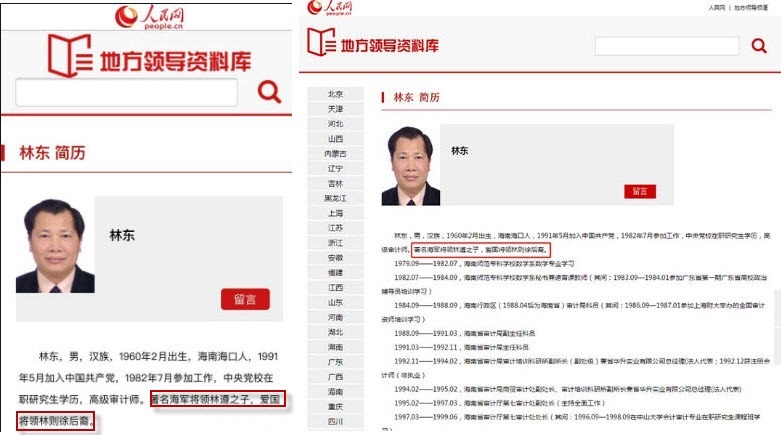Click the portrait photo in the desktop view

(410, 165)
